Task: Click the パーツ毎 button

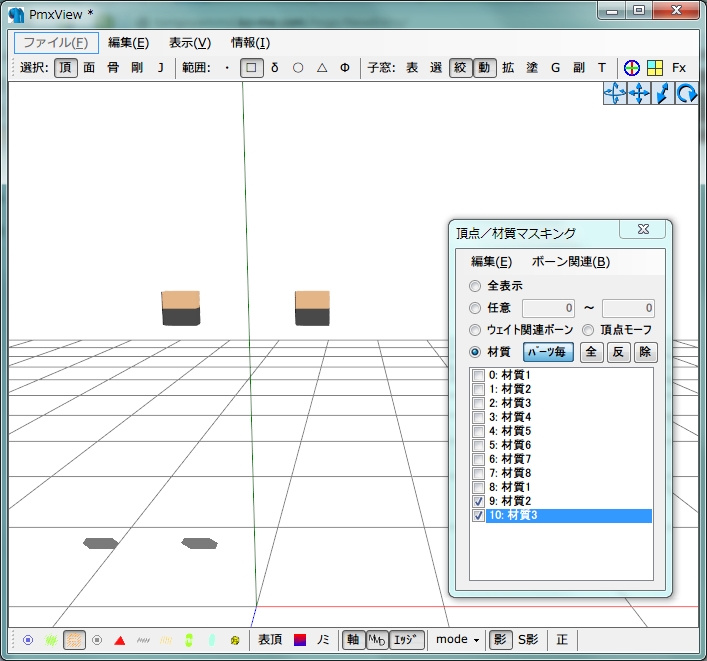Action: point(548,352)
